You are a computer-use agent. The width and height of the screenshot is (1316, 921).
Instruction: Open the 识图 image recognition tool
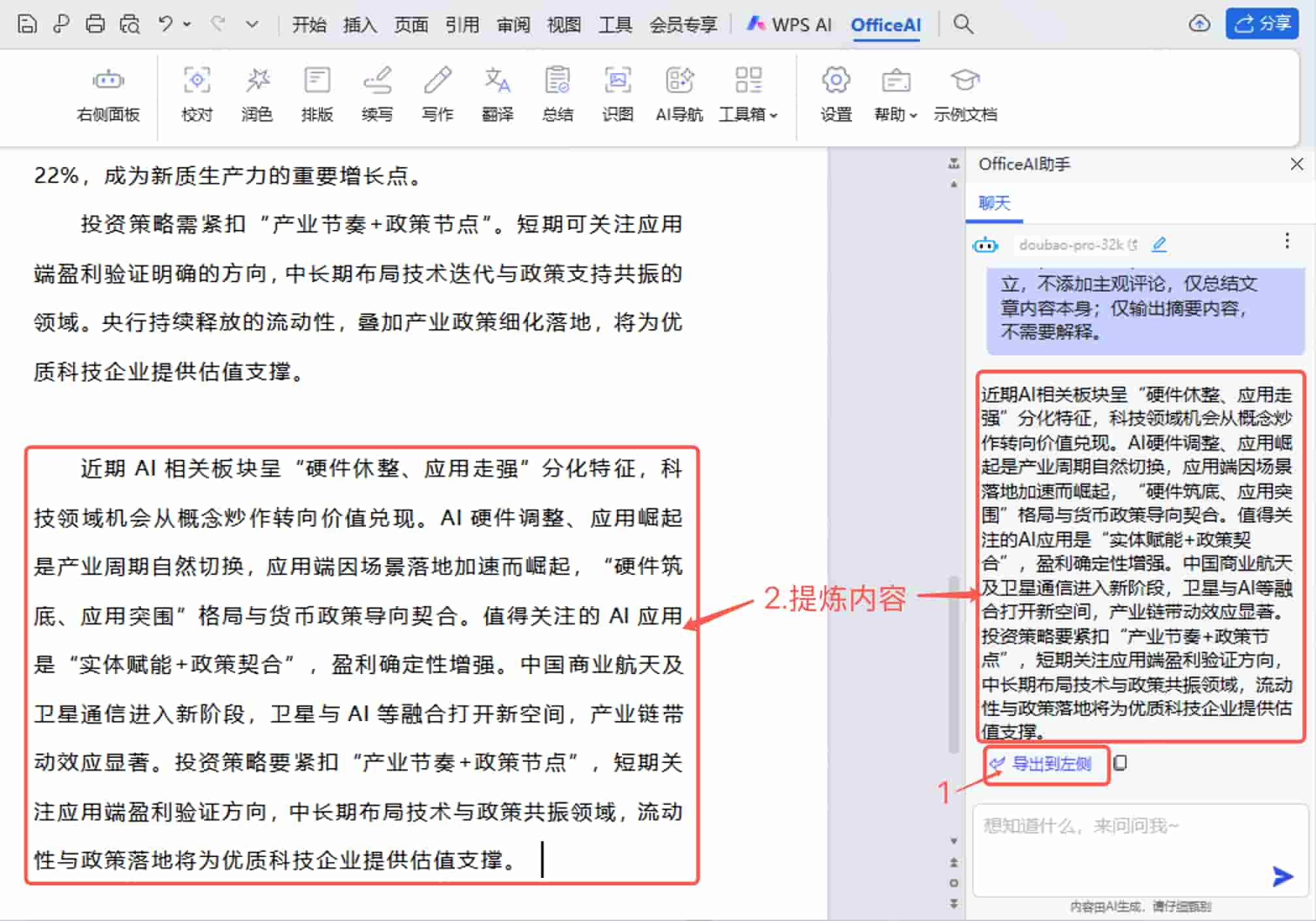point(617,93)
